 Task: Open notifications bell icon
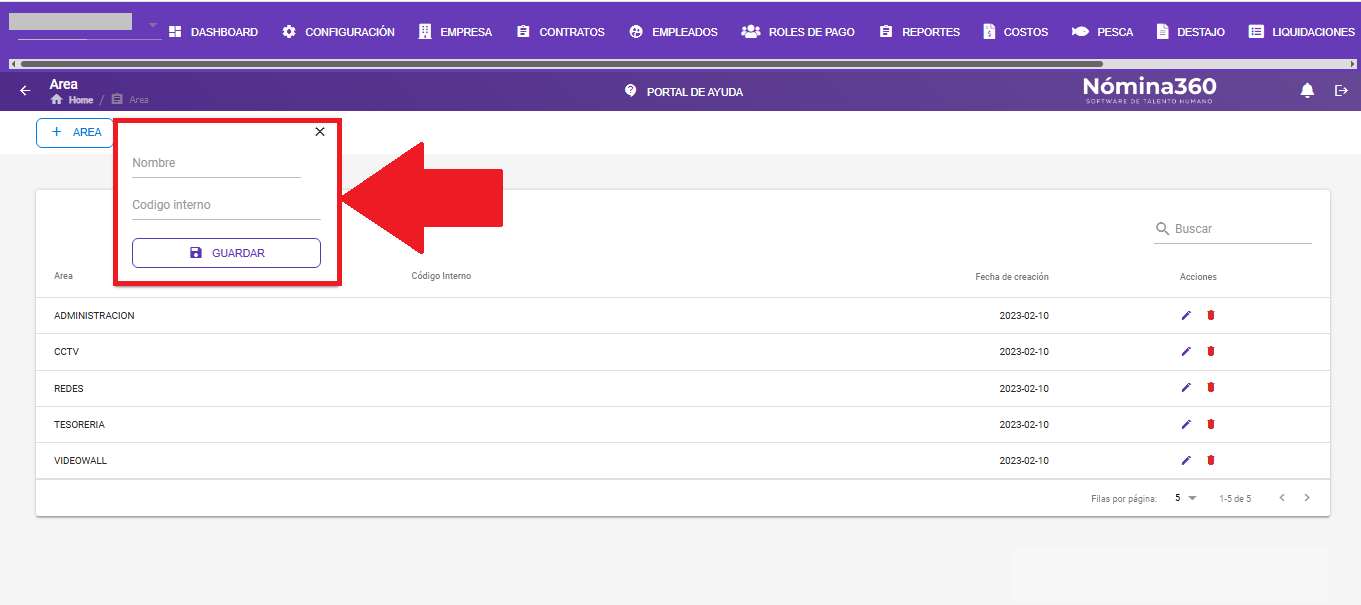[1307, 91]
